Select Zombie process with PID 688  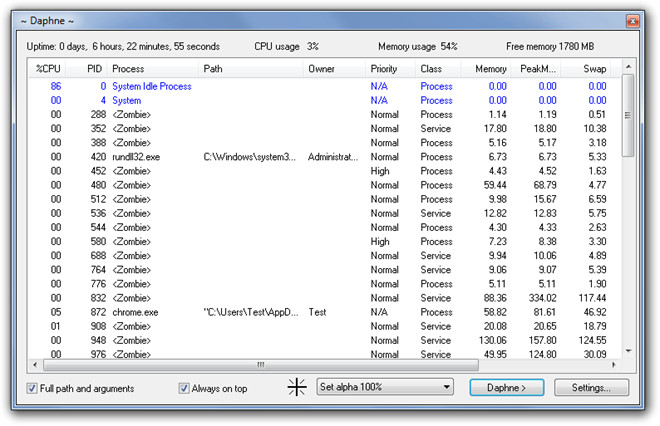[x=325, y=256]
